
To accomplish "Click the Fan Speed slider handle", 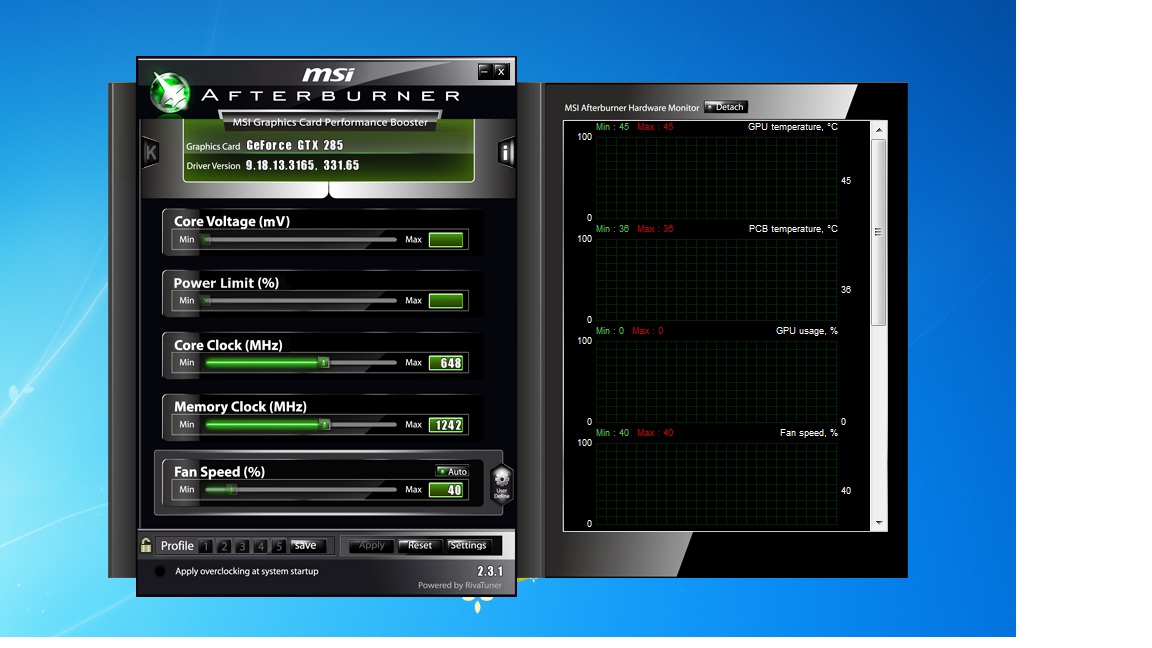I will tap(231, 490).
